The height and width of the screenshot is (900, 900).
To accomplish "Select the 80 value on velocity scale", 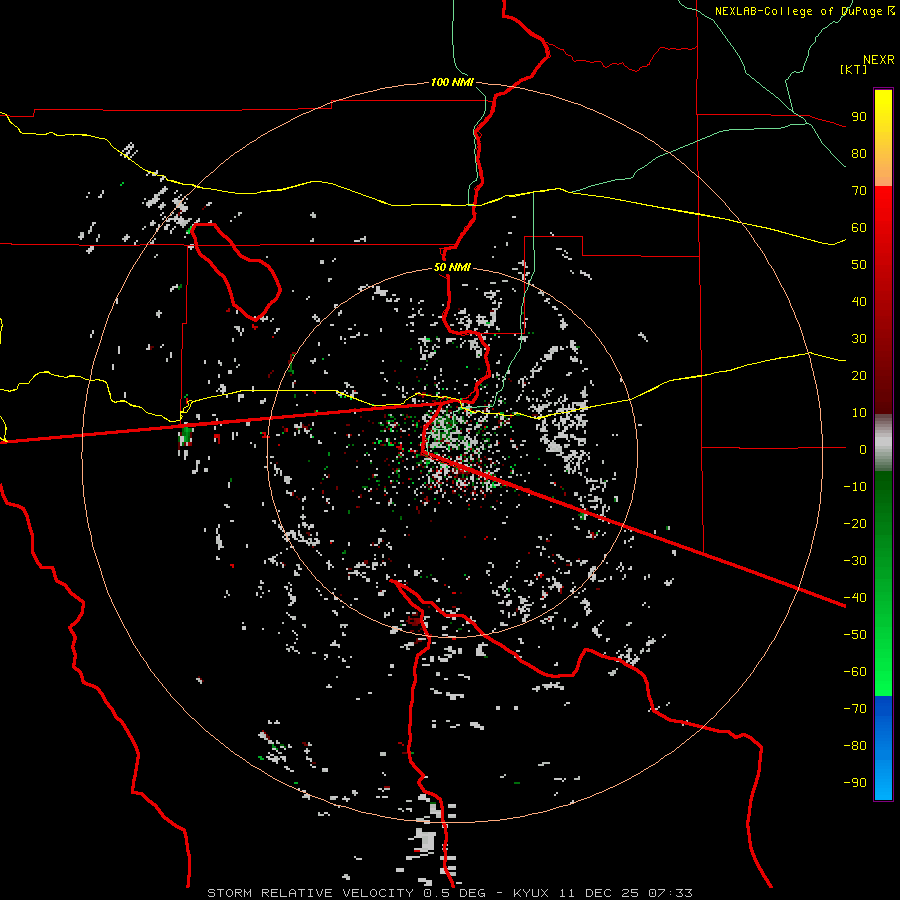I will (x=859, y=153).
